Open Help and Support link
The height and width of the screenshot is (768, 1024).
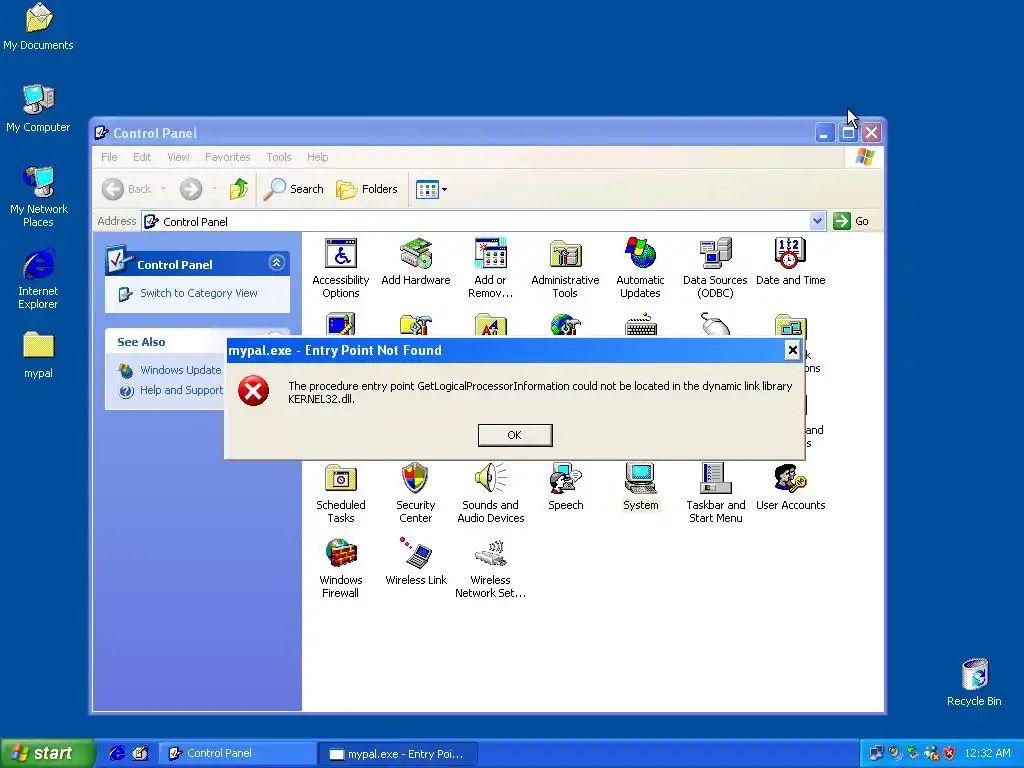(182, 391)
